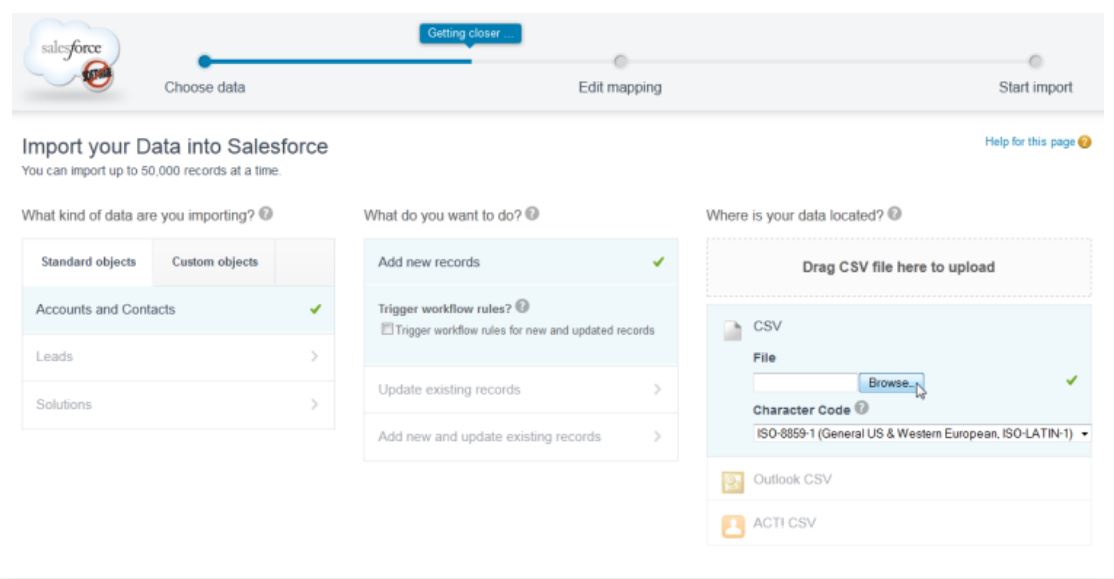The width and height of the screenshot is (1114, 579).
Task: Click the Outlook CSV icon
Action: 732,482
